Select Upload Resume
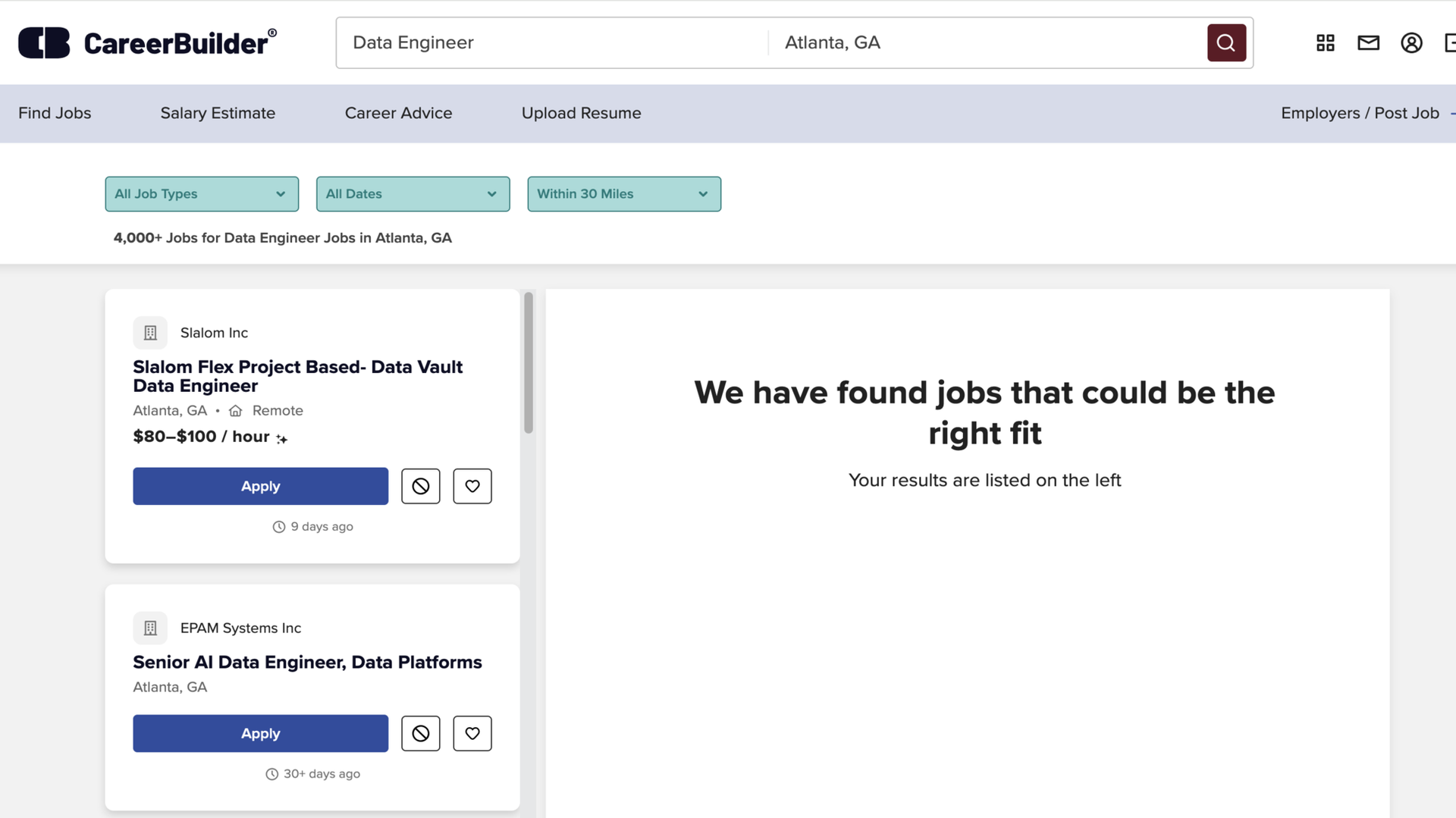1456x818 pixels. coord(581,113)
